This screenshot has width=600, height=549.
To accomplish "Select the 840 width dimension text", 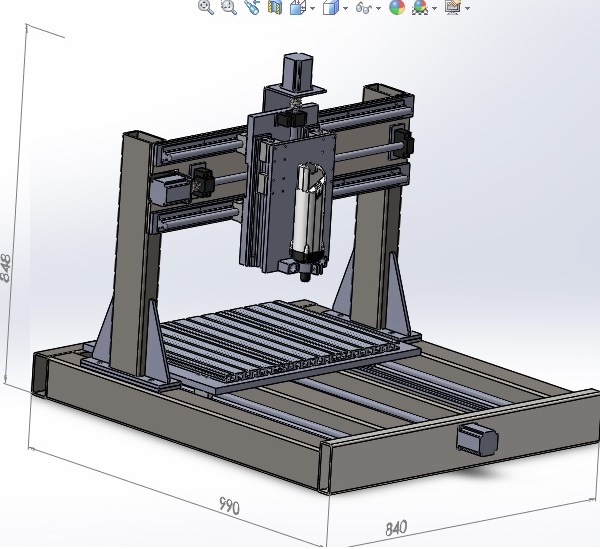I will pos(396,528).
